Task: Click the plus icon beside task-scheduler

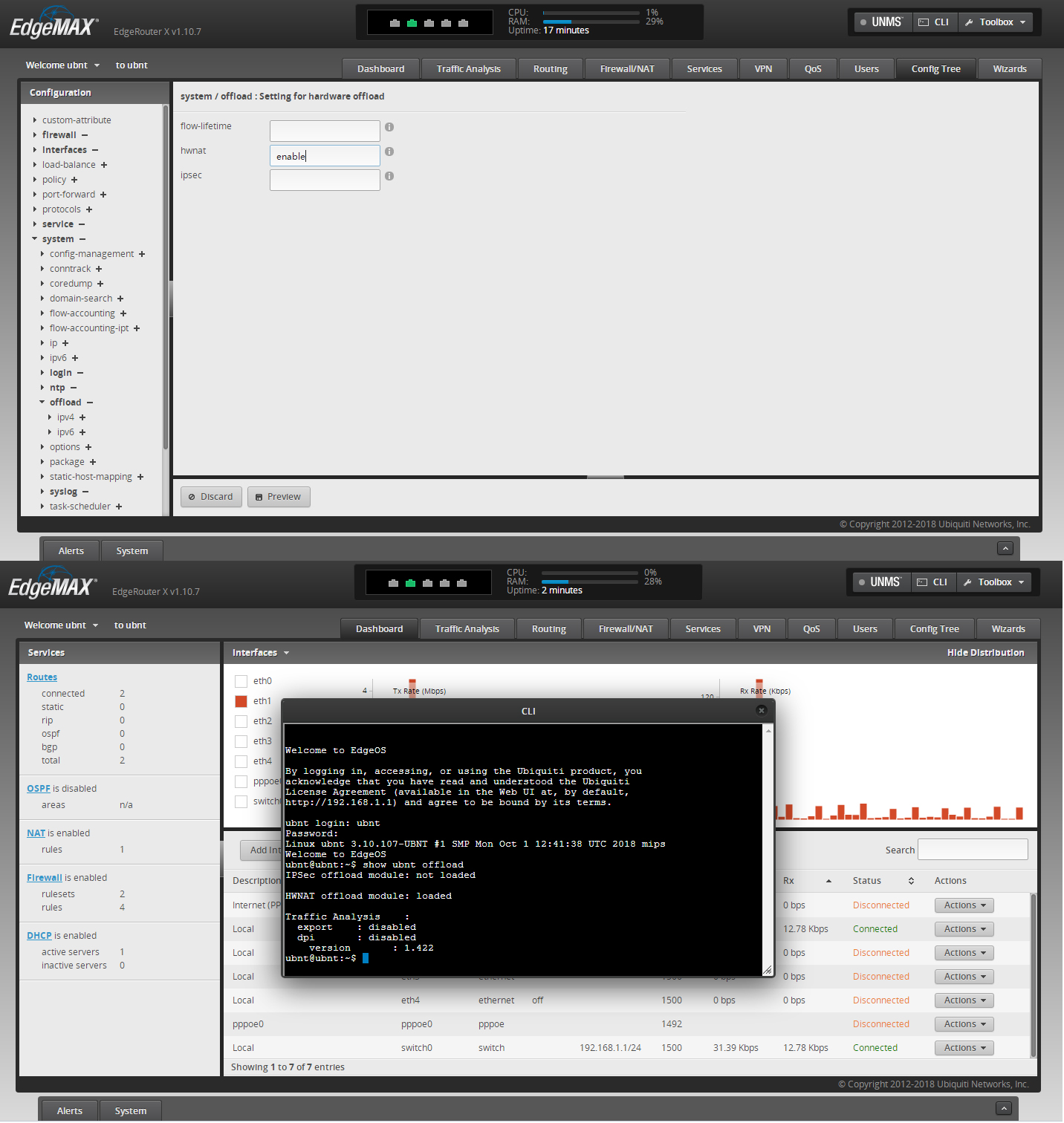Action: click(119, 507)
